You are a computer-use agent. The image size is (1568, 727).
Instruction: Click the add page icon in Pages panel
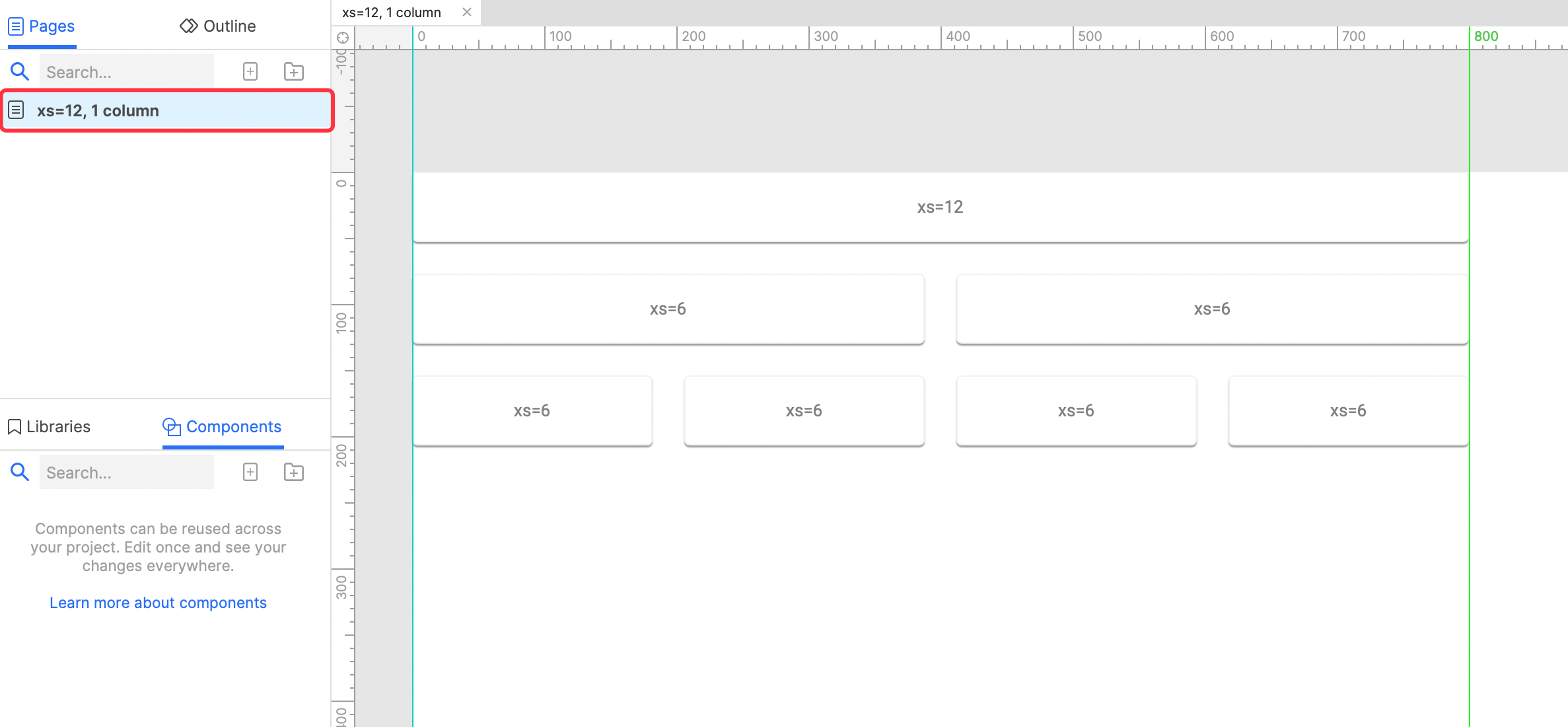point(250,71)
